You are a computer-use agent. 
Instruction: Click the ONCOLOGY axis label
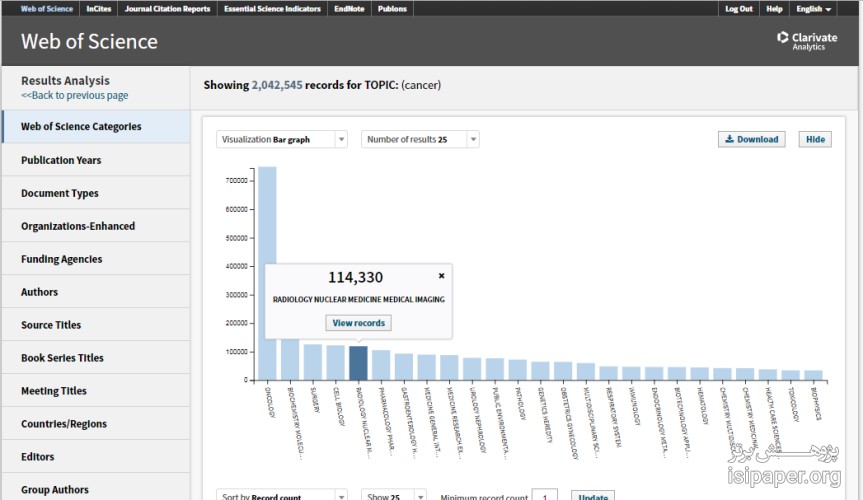pos(270,402)
